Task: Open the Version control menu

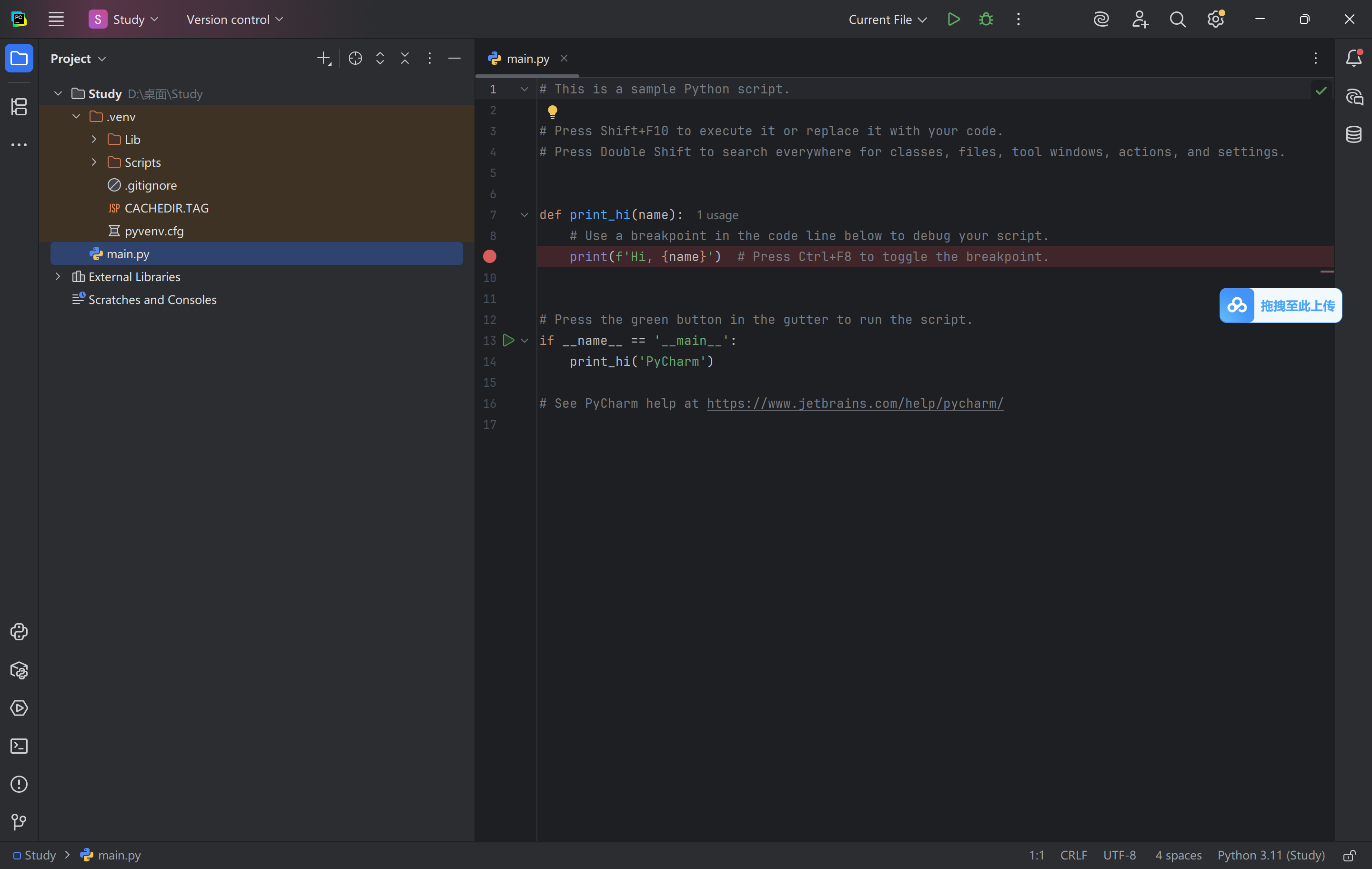Action: [234, 20]
